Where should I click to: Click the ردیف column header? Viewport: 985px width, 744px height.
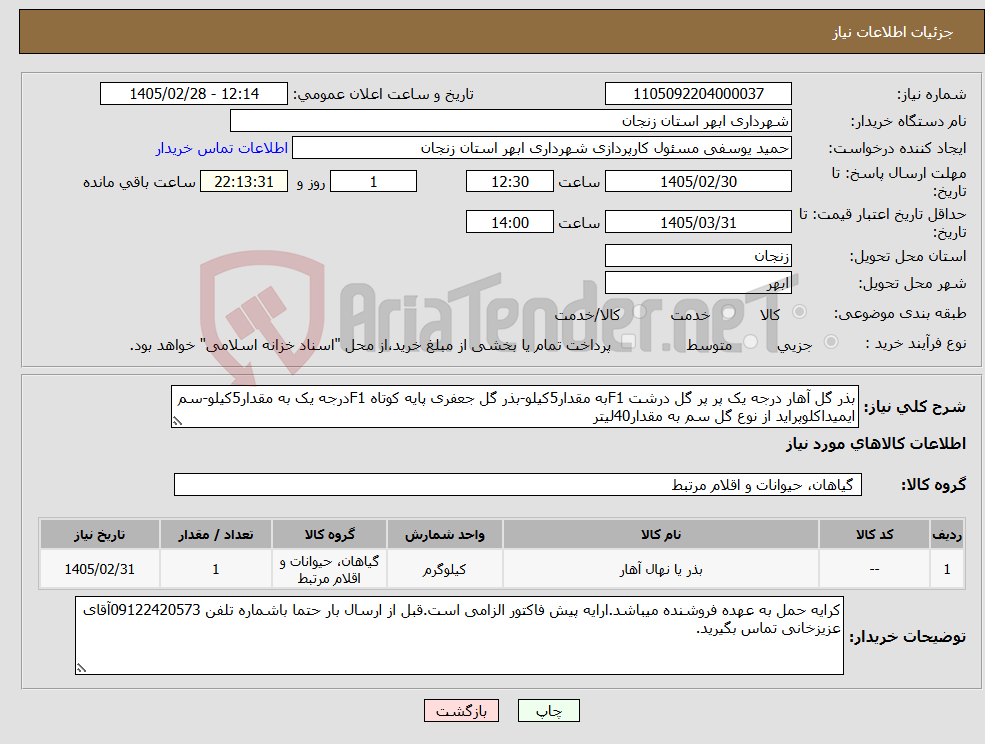(947, 534)
